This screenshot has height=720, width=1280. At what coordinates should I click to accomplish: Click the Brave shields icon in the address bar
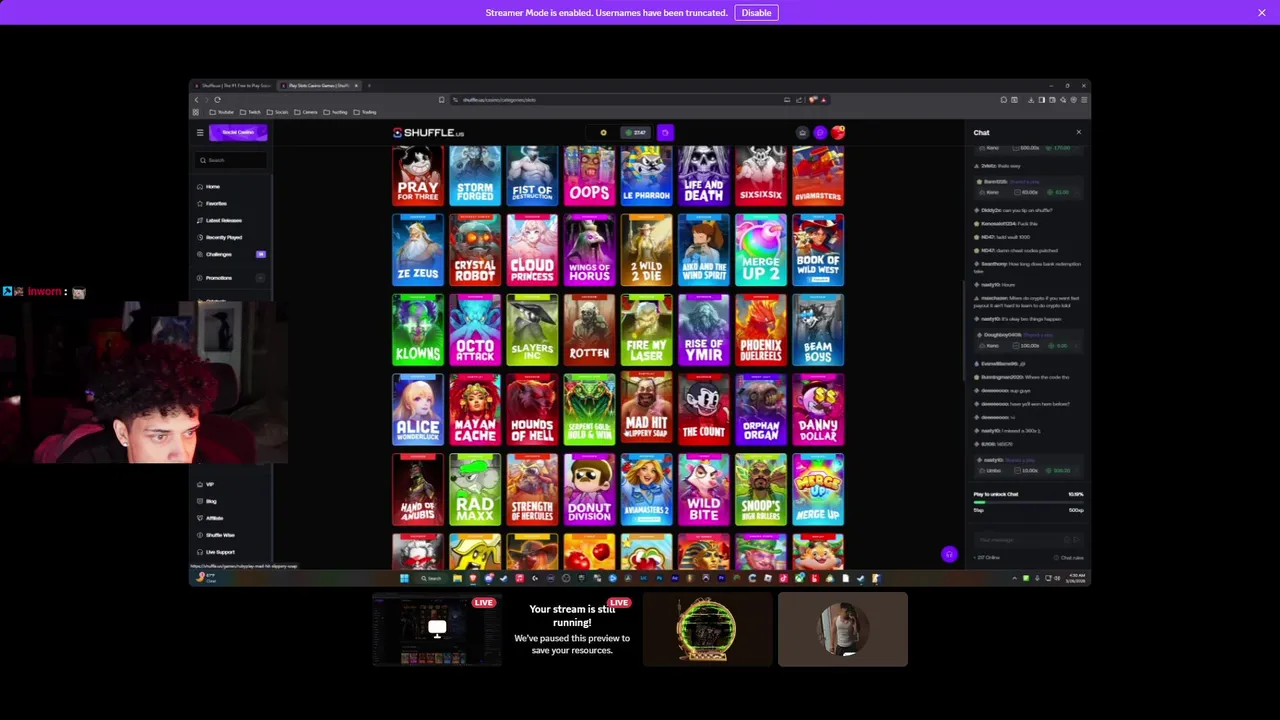click(x=813, y=100)
